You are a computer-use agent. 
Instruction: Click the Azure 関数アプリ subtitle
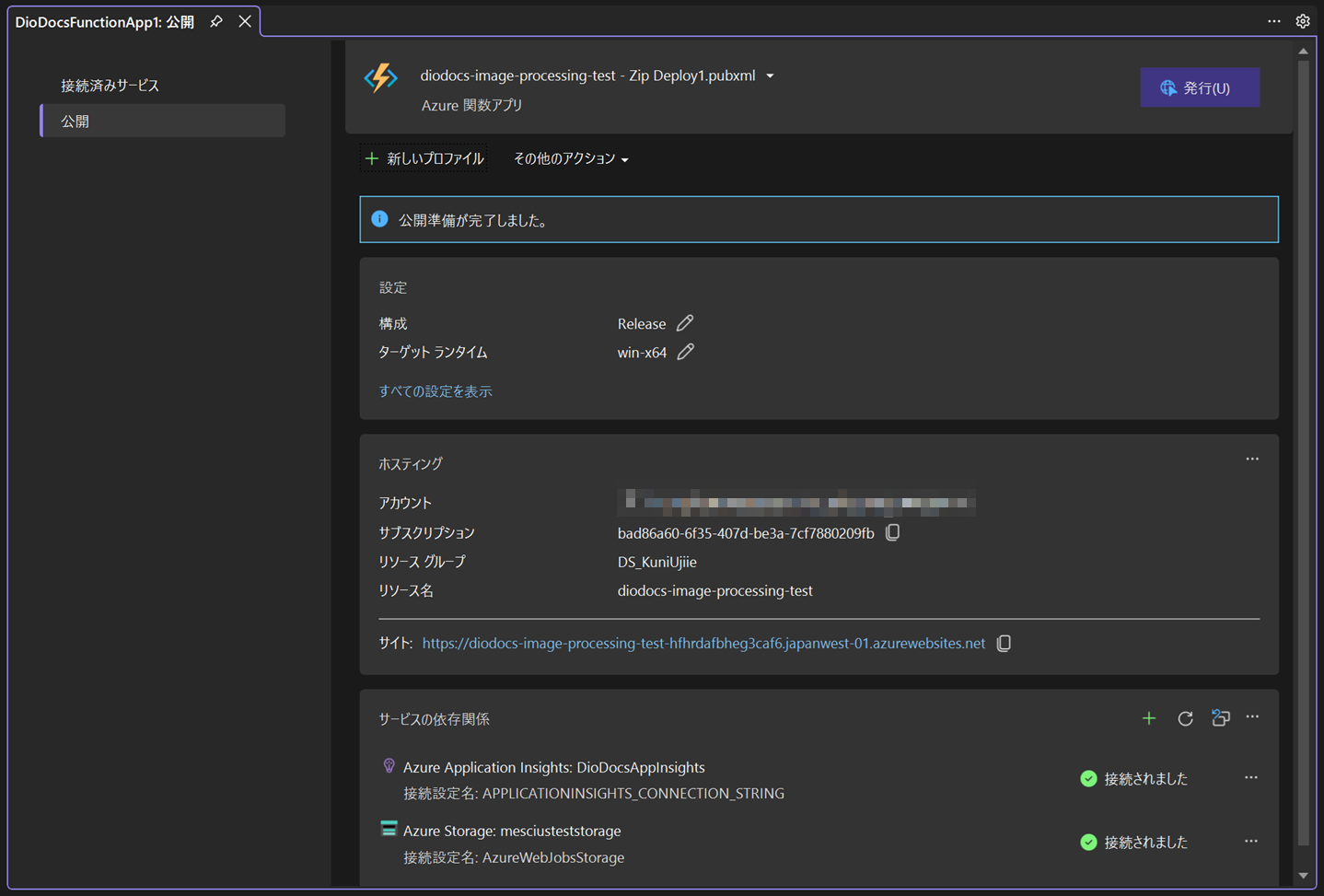(471, 105)
